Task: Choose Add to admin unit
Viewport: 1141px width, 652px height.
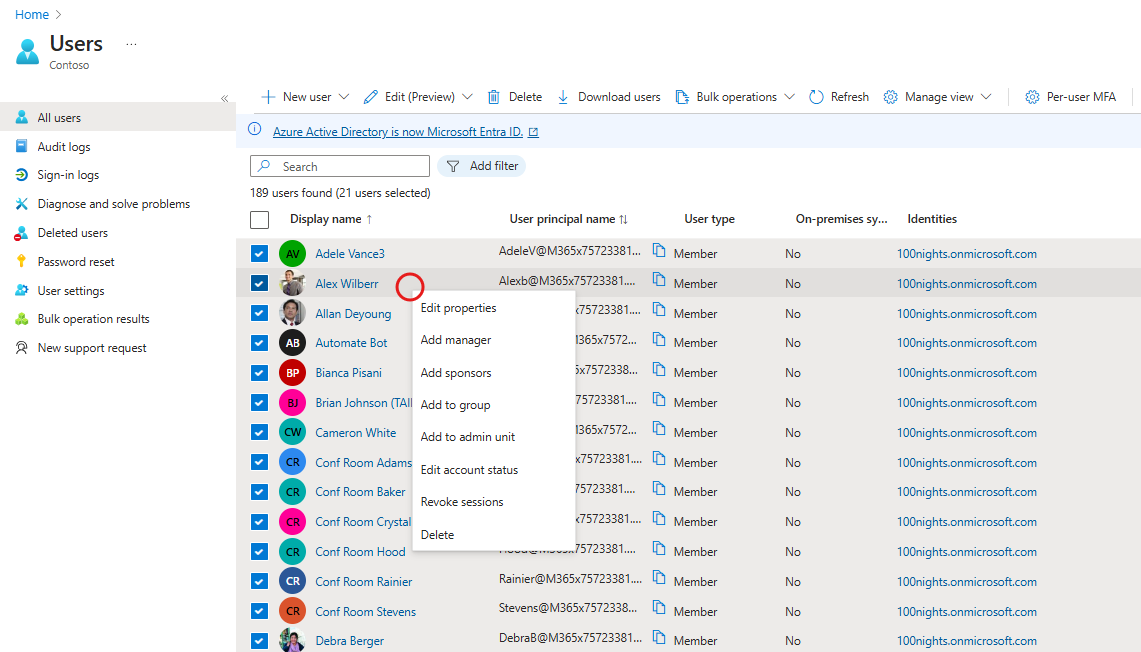Action: point(468,437)
